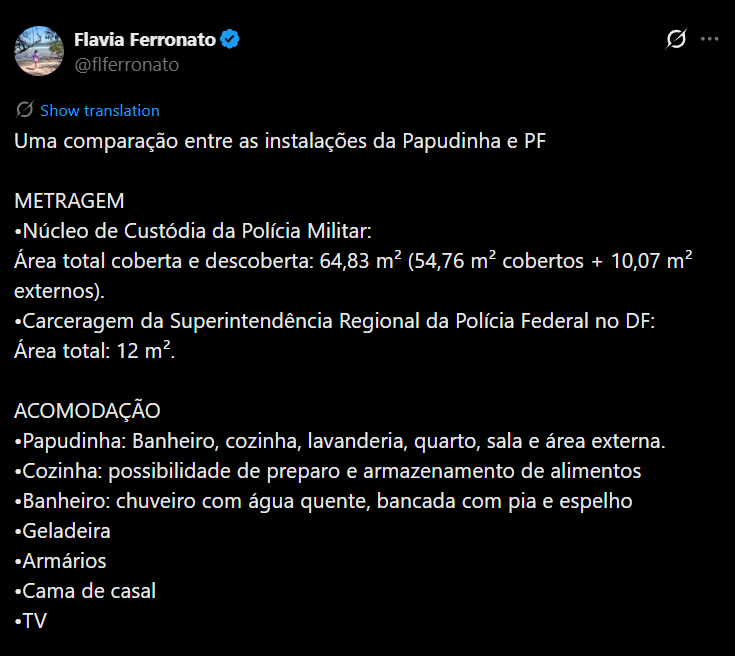Viewport: 735px width, 656px height.
Task: Click the Geladeira bullet item
Action: coord(63,531)
